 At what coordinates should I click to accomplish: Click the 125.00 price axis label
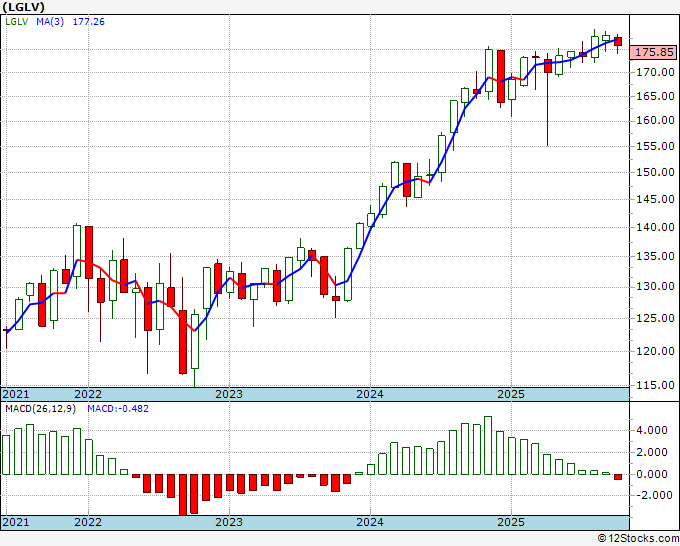[655, 318]
